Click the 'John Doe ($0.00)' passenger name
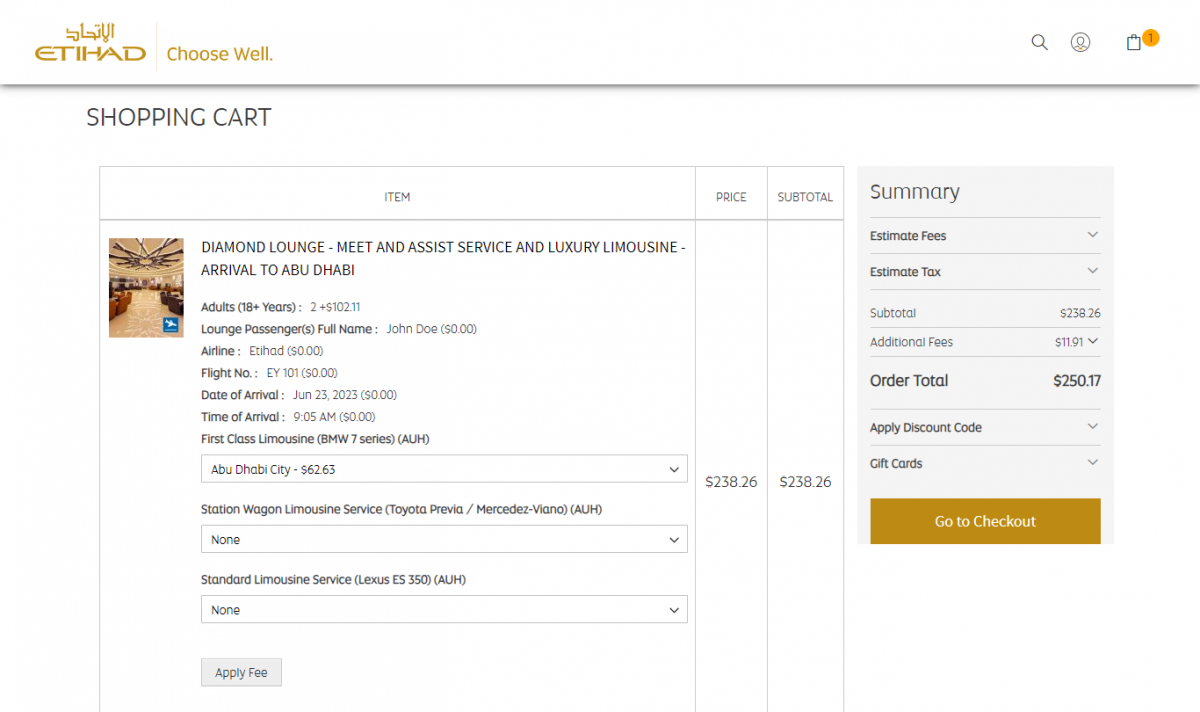Image resolution: width=1200 pixels, height=712 pixels. (x=432, y=329)
